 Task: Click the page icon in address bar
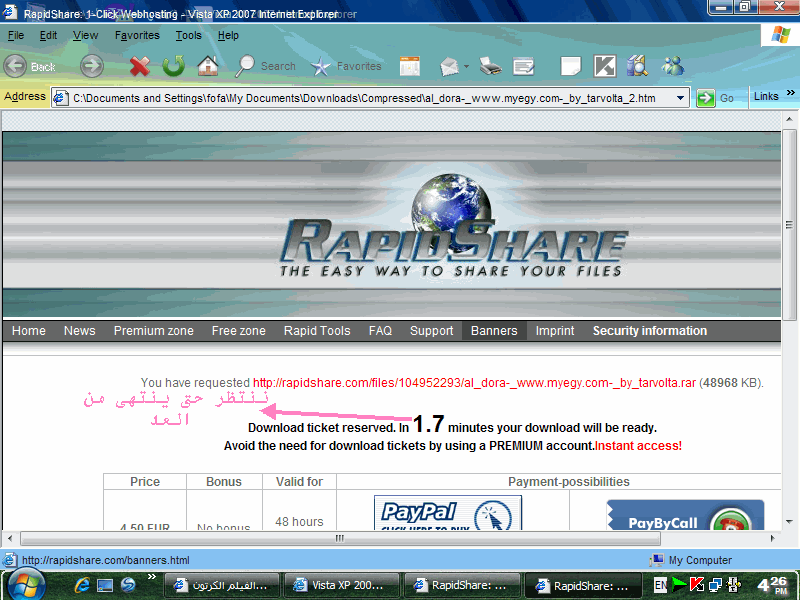(x=61, y=97)
